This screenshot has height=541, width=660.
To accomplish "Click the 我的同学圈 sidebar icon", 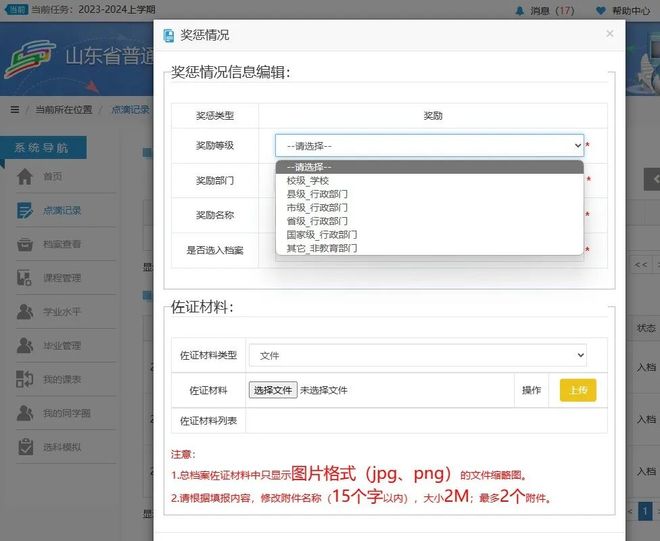I will (25, 413).
